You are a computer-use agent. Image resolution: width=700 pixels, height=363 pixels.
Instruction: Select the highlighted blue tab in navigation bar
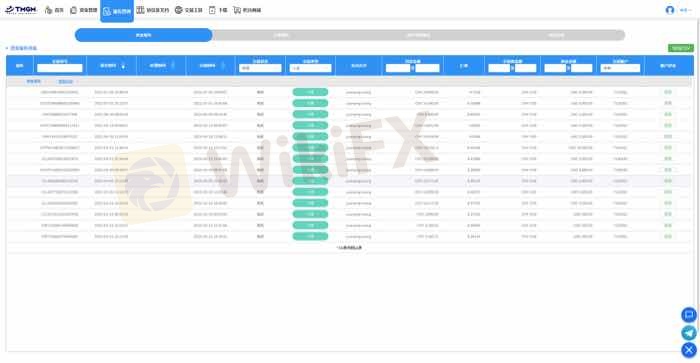point(117,11)
